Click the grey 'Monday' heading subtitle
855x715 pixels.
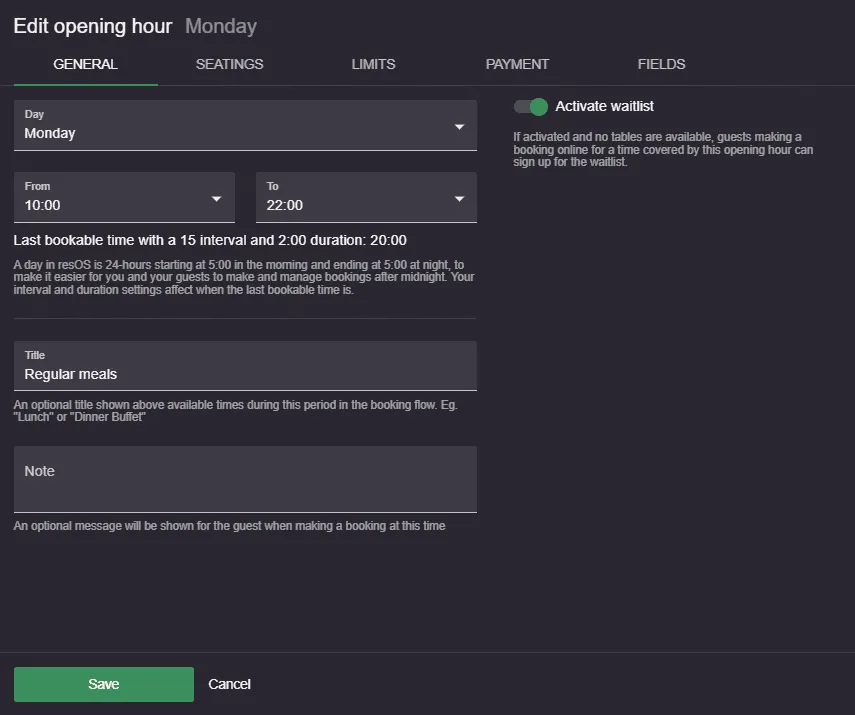(x=221, y=26)
